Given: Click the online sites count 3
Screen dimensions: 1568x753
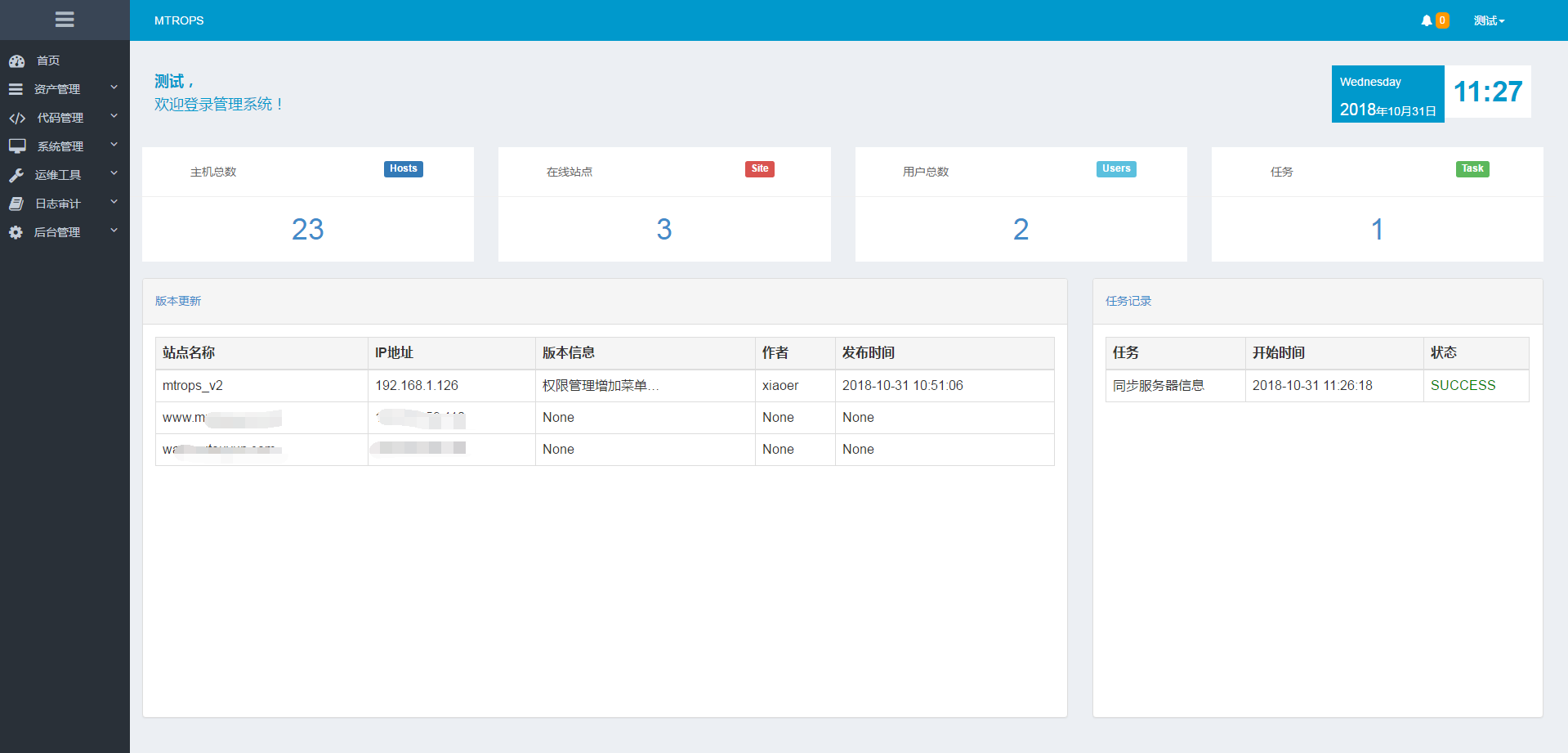Looking at the screenshot, I should click(664, 229).
